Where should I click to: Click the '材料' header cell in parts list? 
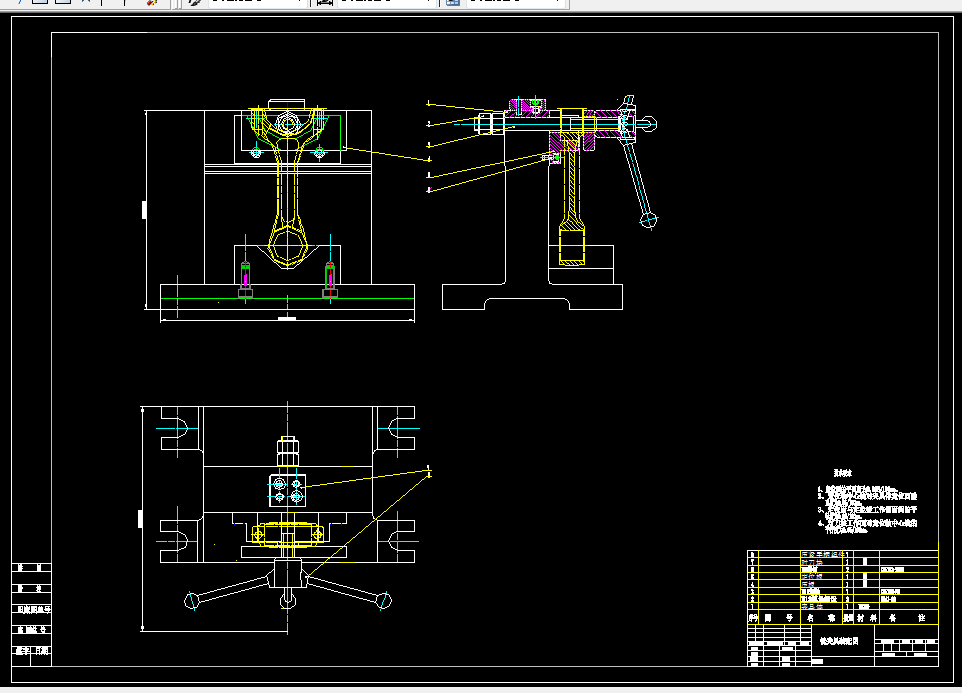[867, 618]
